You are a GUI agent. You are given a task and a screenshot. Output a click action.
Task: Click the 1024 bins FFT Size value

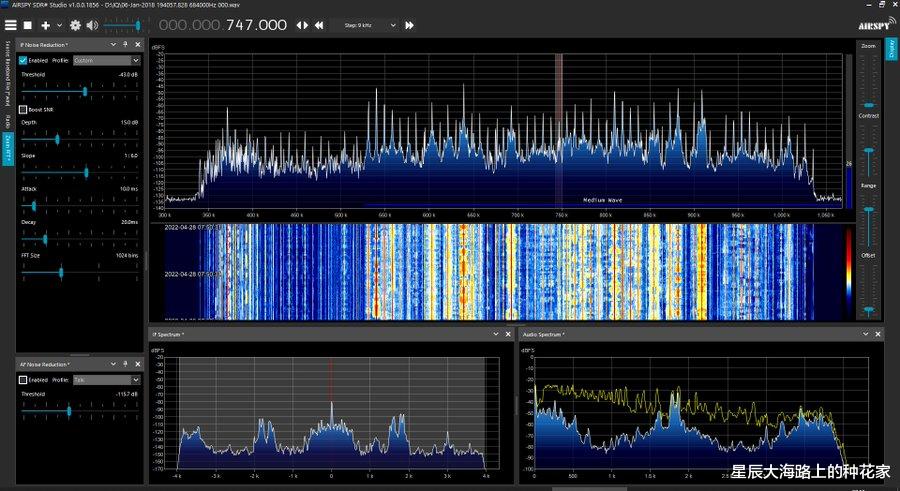[x=127, y=256]
